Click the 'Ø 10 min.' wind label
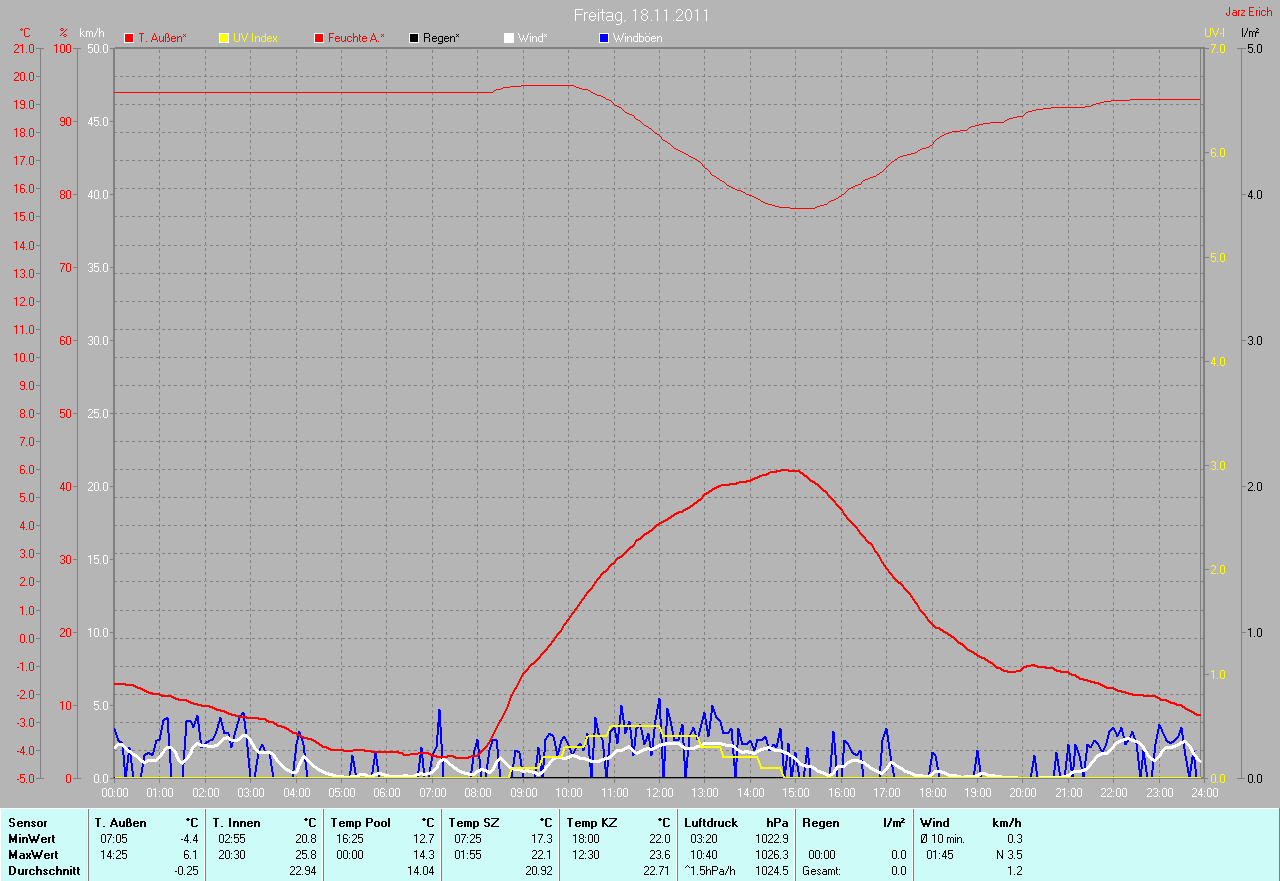 pos(942,839)
